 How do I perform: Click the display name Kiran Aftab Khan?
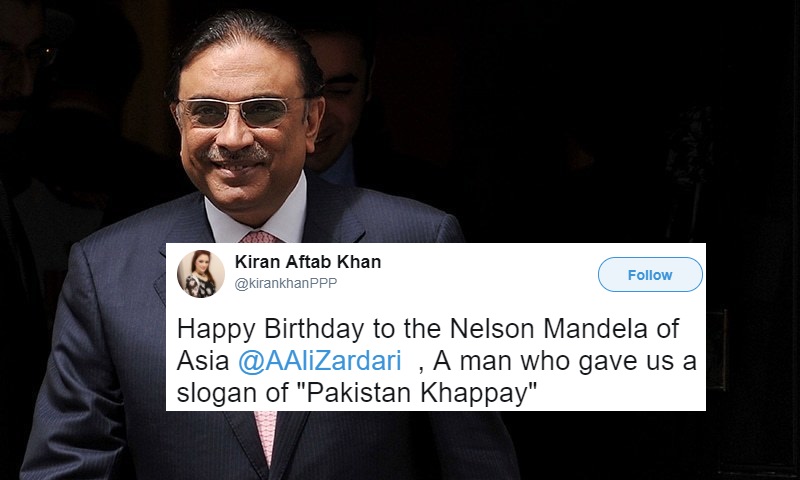coord(308,262)
